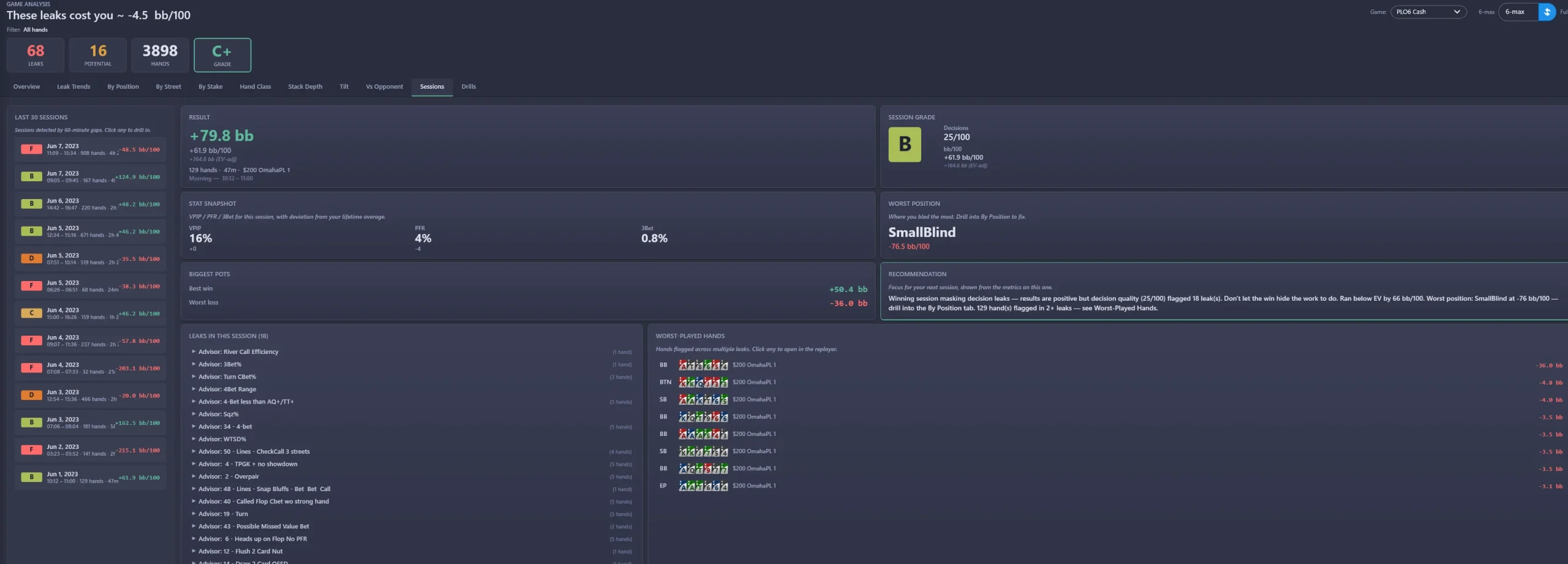1568x564 pixels.
Task: Click the D grade badge of Jun 5 07:51 session
Action: tap(31, 258)
